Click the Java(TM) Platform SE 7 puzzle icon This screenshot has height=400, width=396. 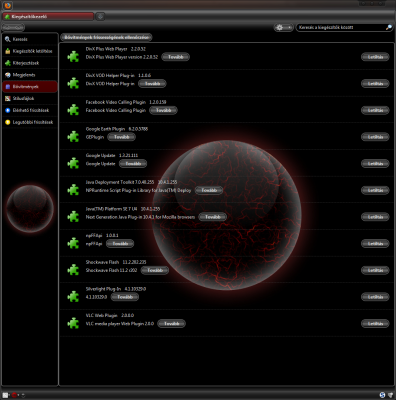73,216
